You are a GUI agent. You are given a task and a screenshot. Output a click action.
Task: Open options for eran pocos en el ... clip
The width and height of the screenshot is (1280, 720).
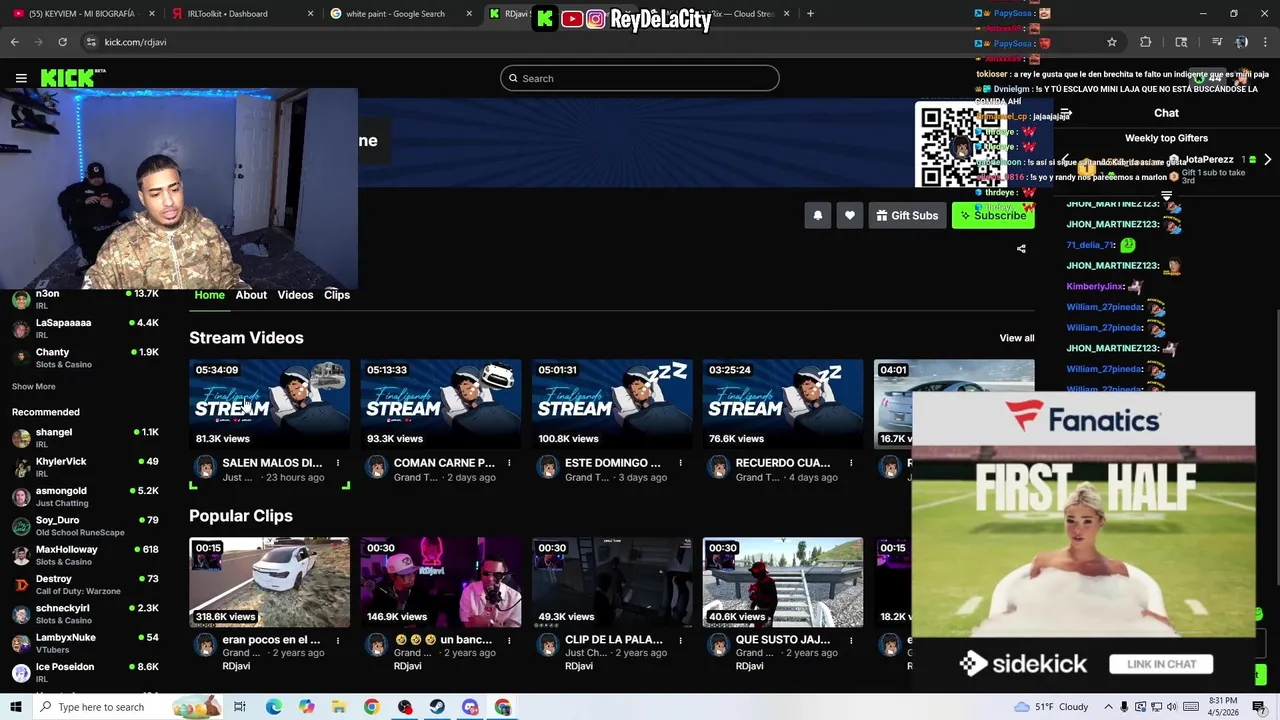(338, 640)
